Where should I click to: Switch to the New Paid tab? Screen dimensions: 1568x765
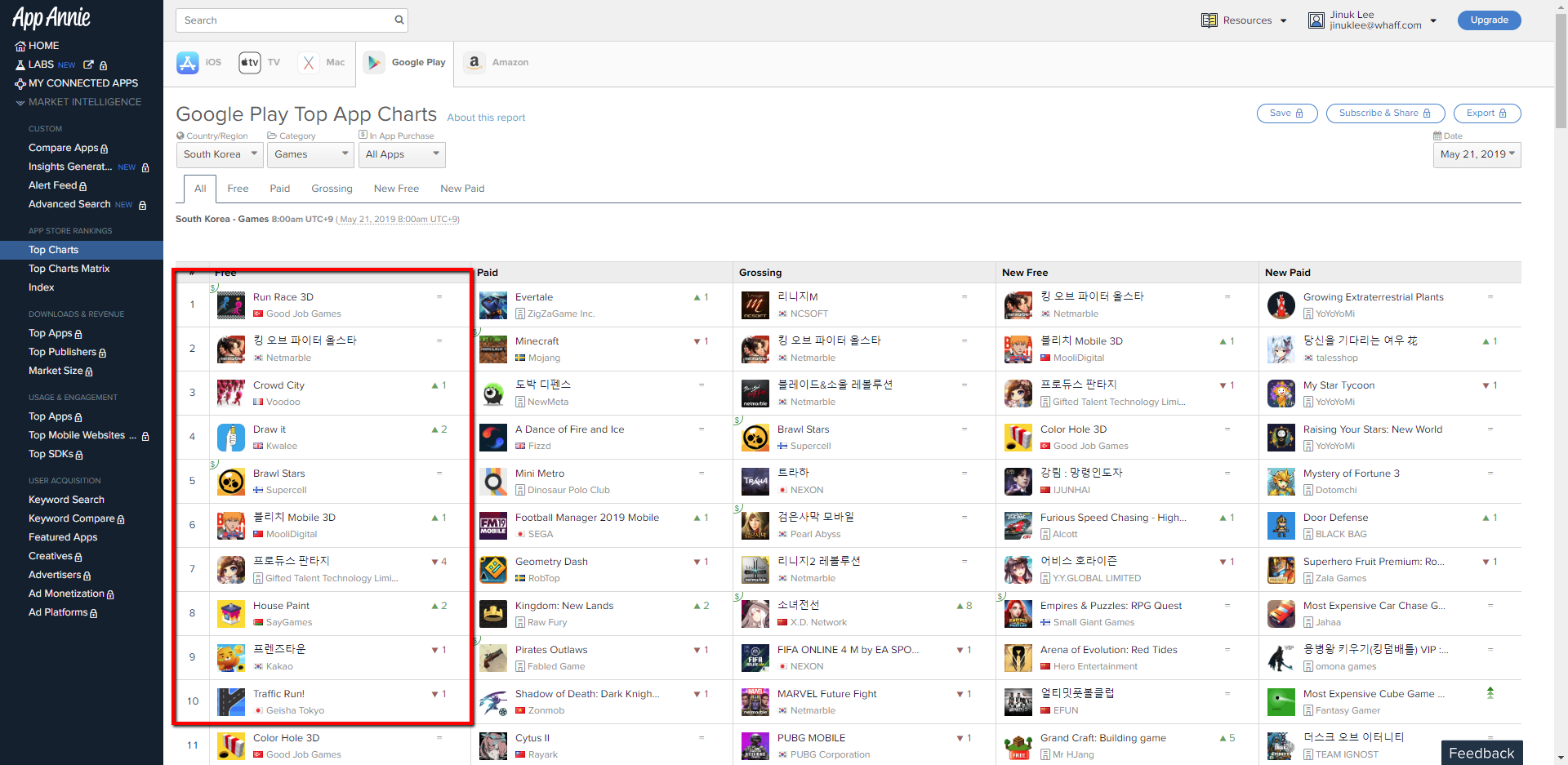pos(462,189)
